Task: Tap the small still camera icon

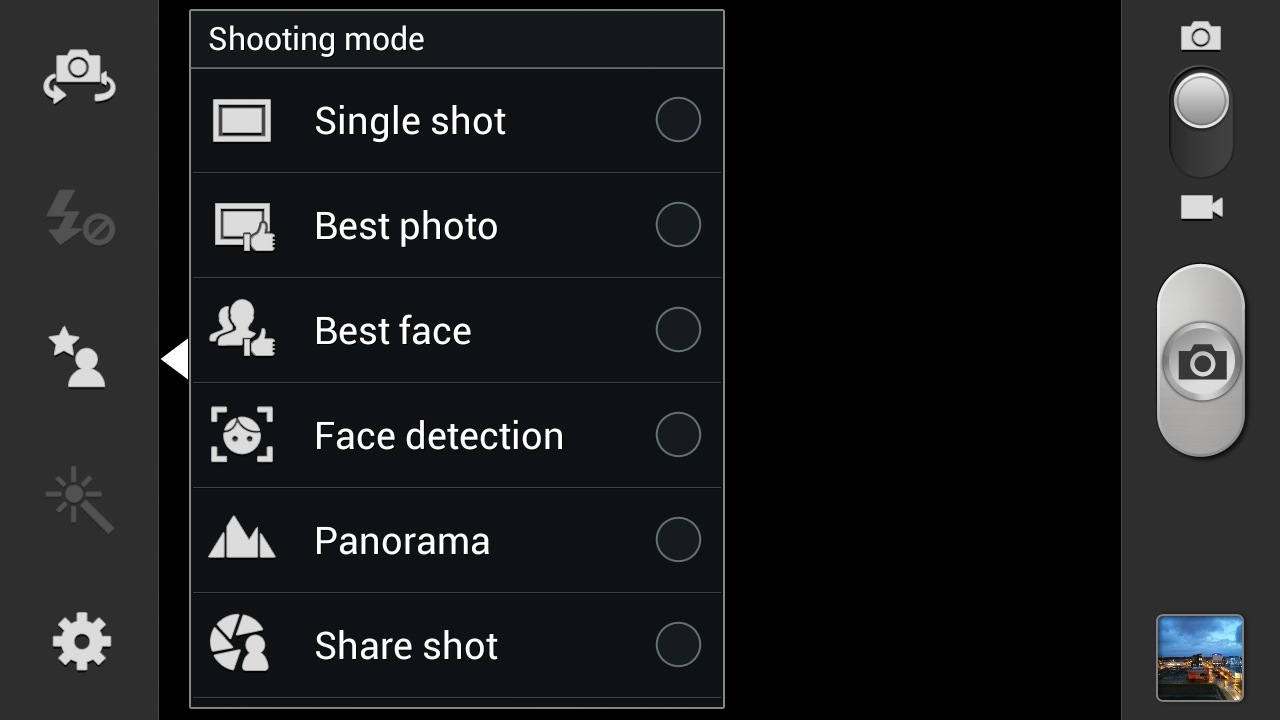Action: 1201,37
